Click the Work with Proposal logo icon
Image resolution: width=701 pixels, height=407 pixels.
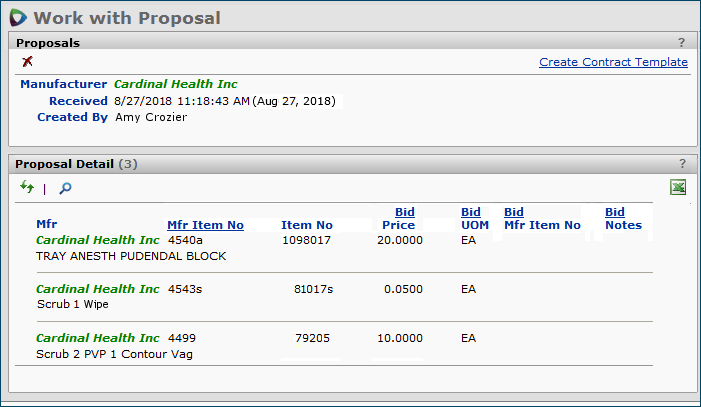coord(18,17)
